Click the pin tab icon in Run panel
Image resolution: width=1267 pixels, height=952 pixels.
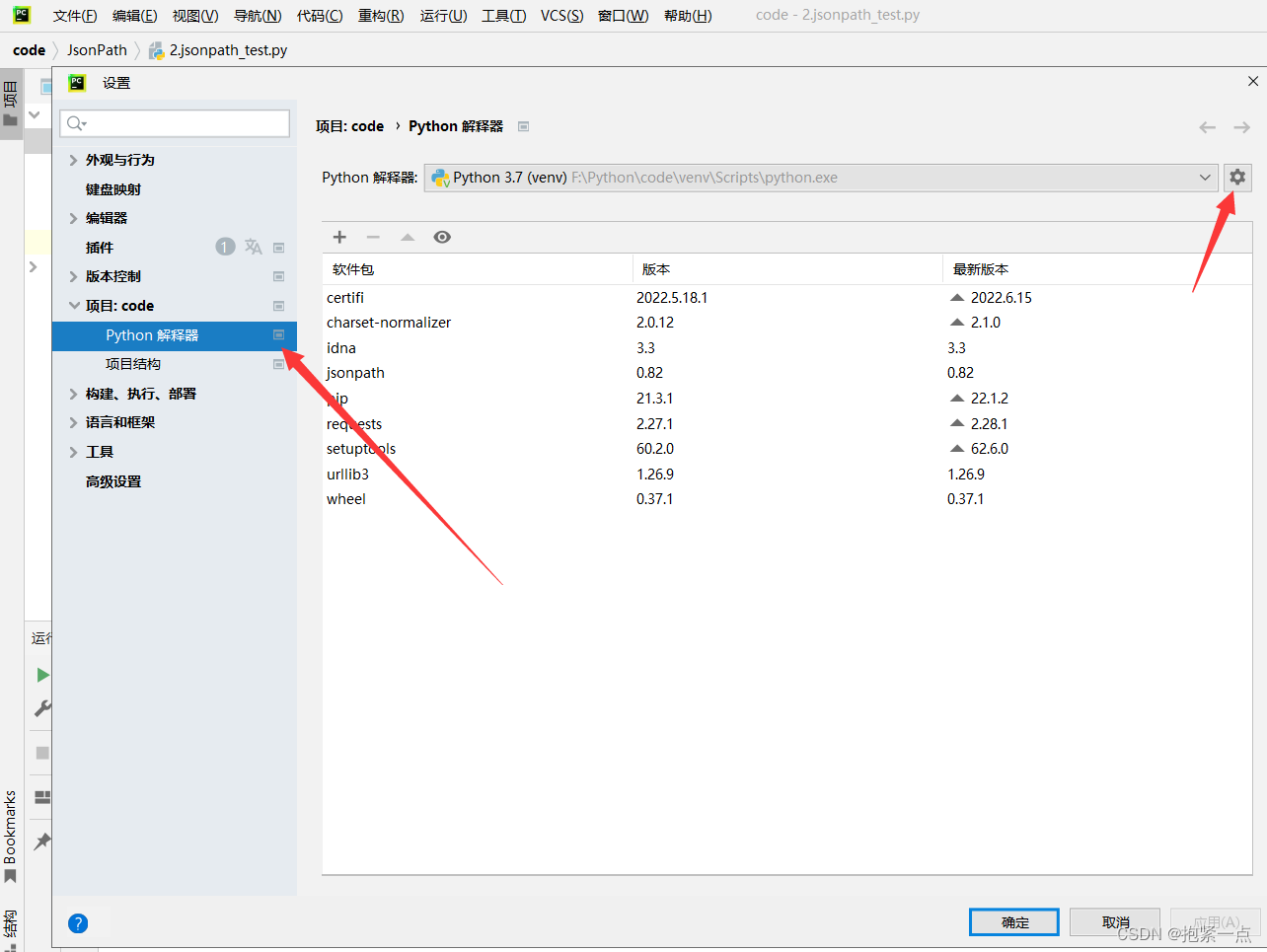(42, 842)
